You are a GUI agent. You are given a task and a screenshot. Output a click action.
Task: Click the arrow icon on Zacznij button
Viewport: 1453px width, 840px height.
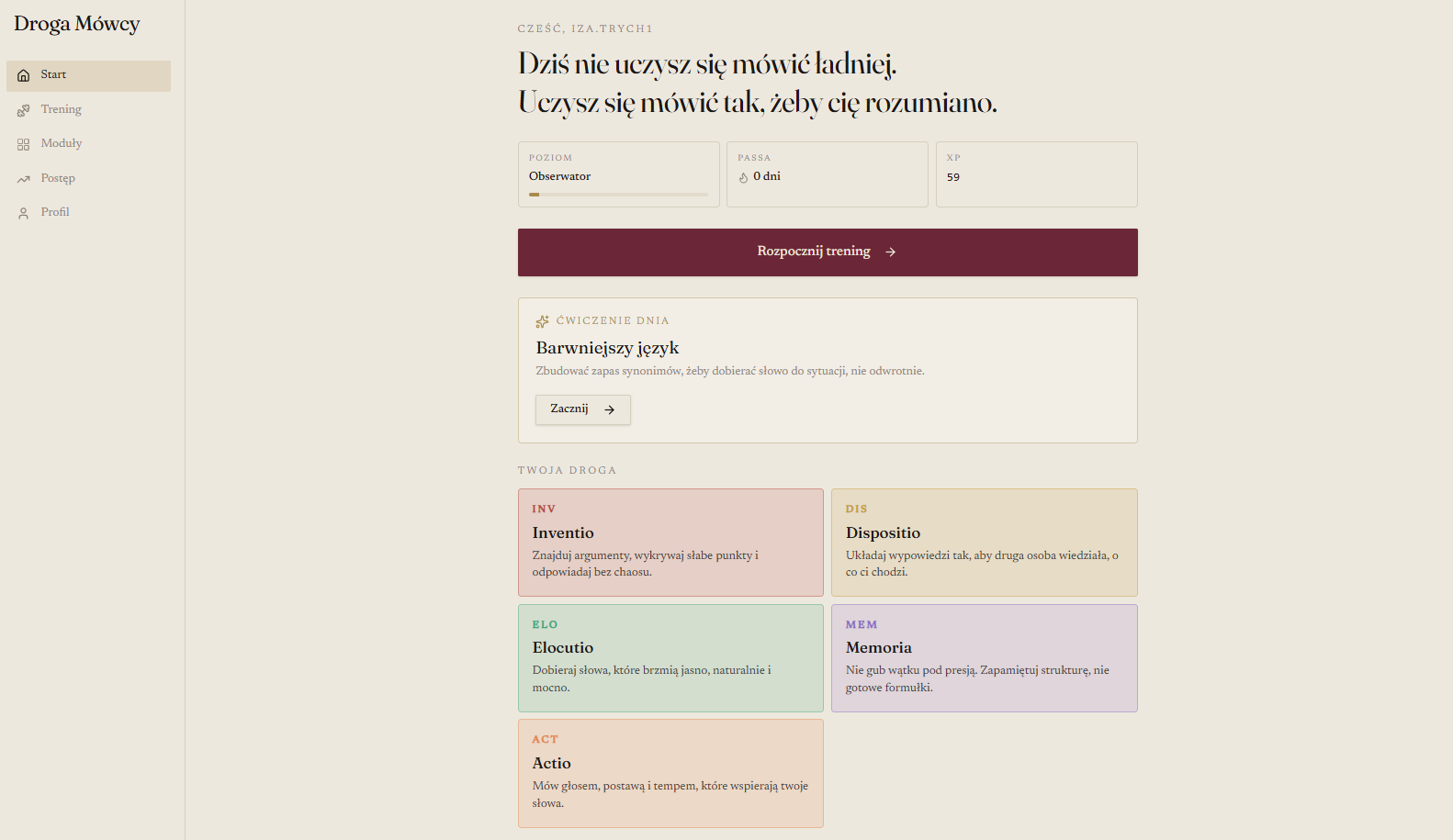(609, 409)
